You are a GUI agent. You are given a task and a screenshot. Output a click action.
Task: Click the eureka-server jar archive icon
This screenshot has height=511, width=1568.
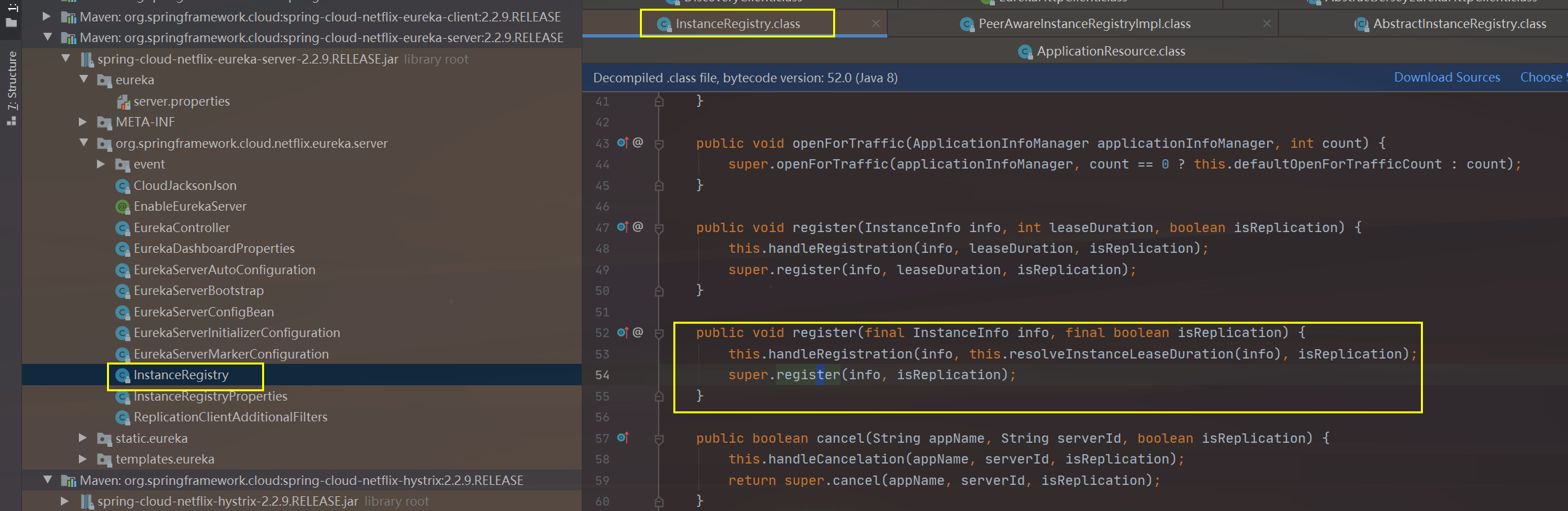pyautogui.click(x=87, y=60)
